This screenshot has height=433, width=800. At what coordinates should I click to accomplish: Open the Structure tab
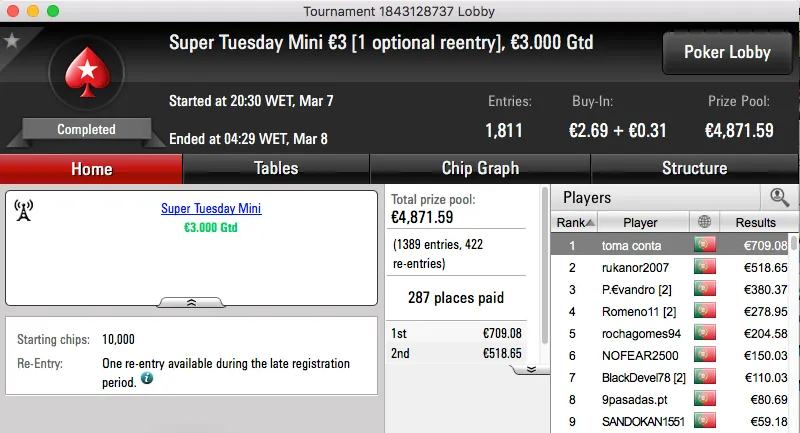[694, 168]
